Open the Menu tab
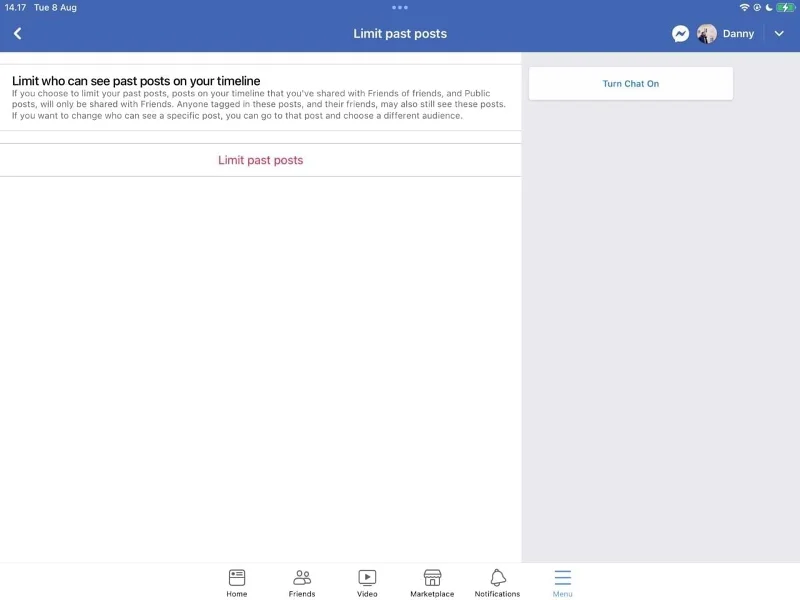The image size is (800, 600). (563, 583)
